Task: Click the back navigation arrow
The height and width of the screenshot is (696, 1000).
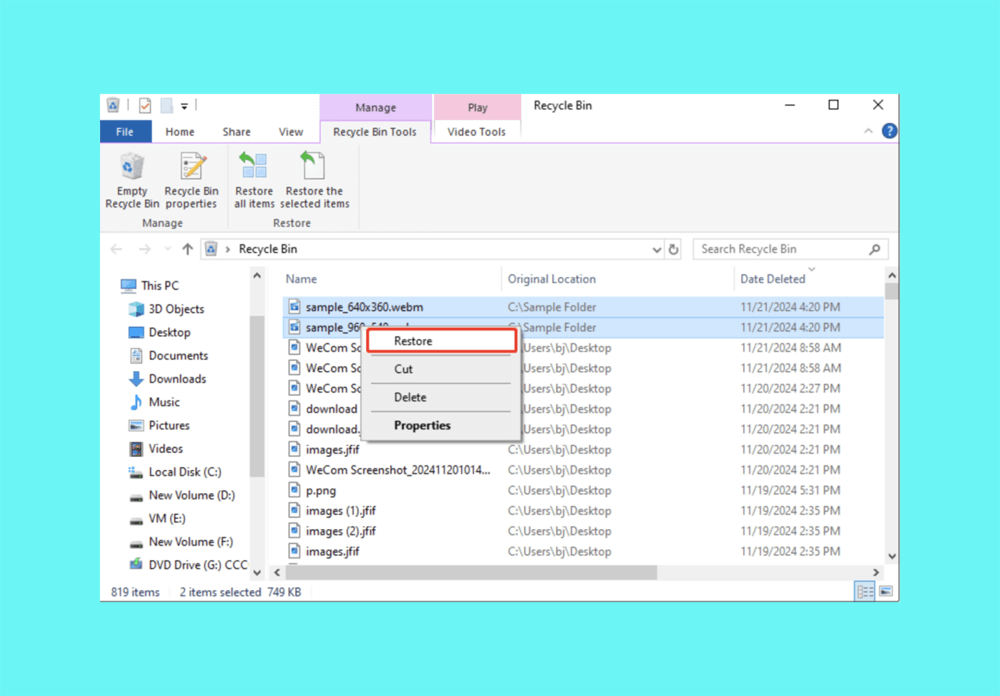Action: [116, 248]
